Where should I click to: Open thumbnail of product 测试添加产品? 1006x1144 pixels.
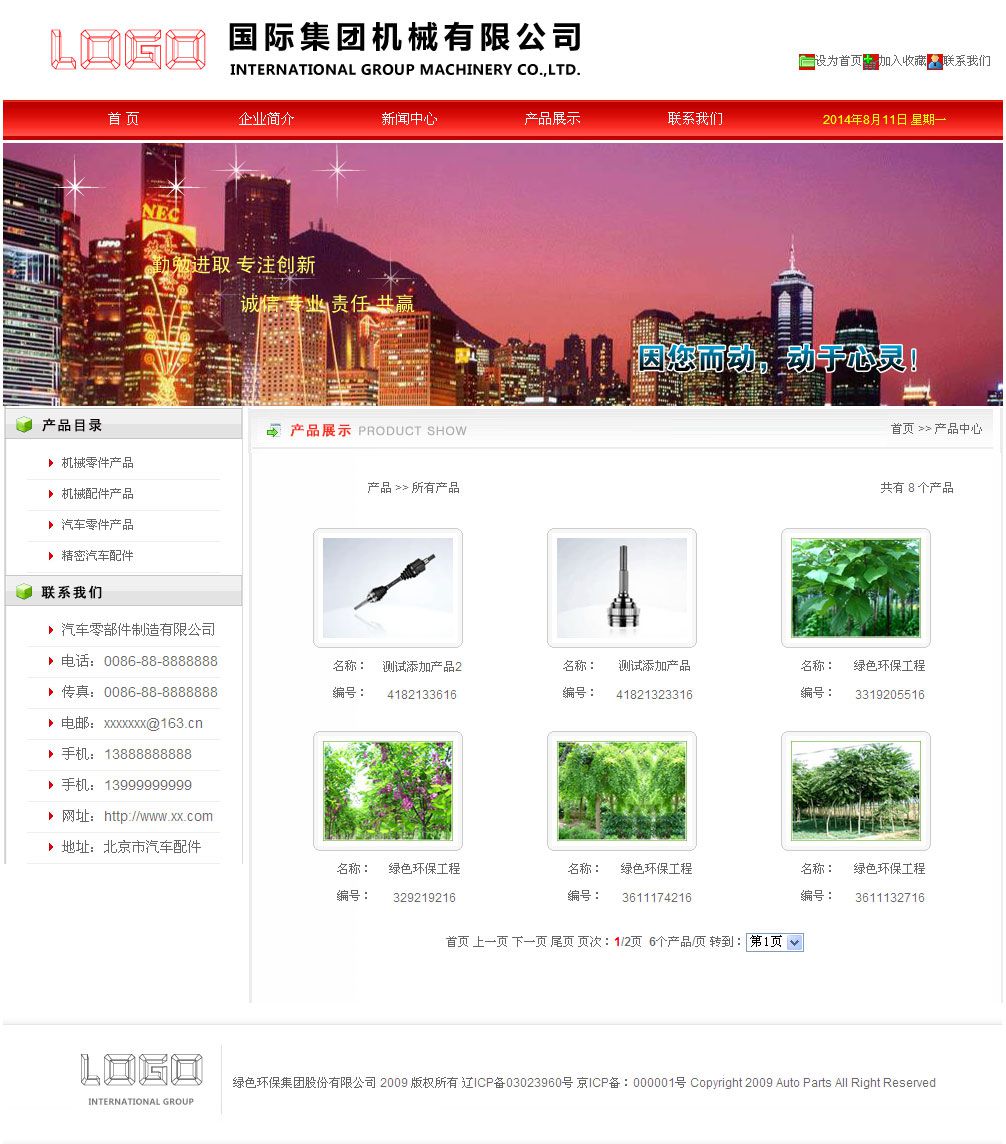coord(622,588)
